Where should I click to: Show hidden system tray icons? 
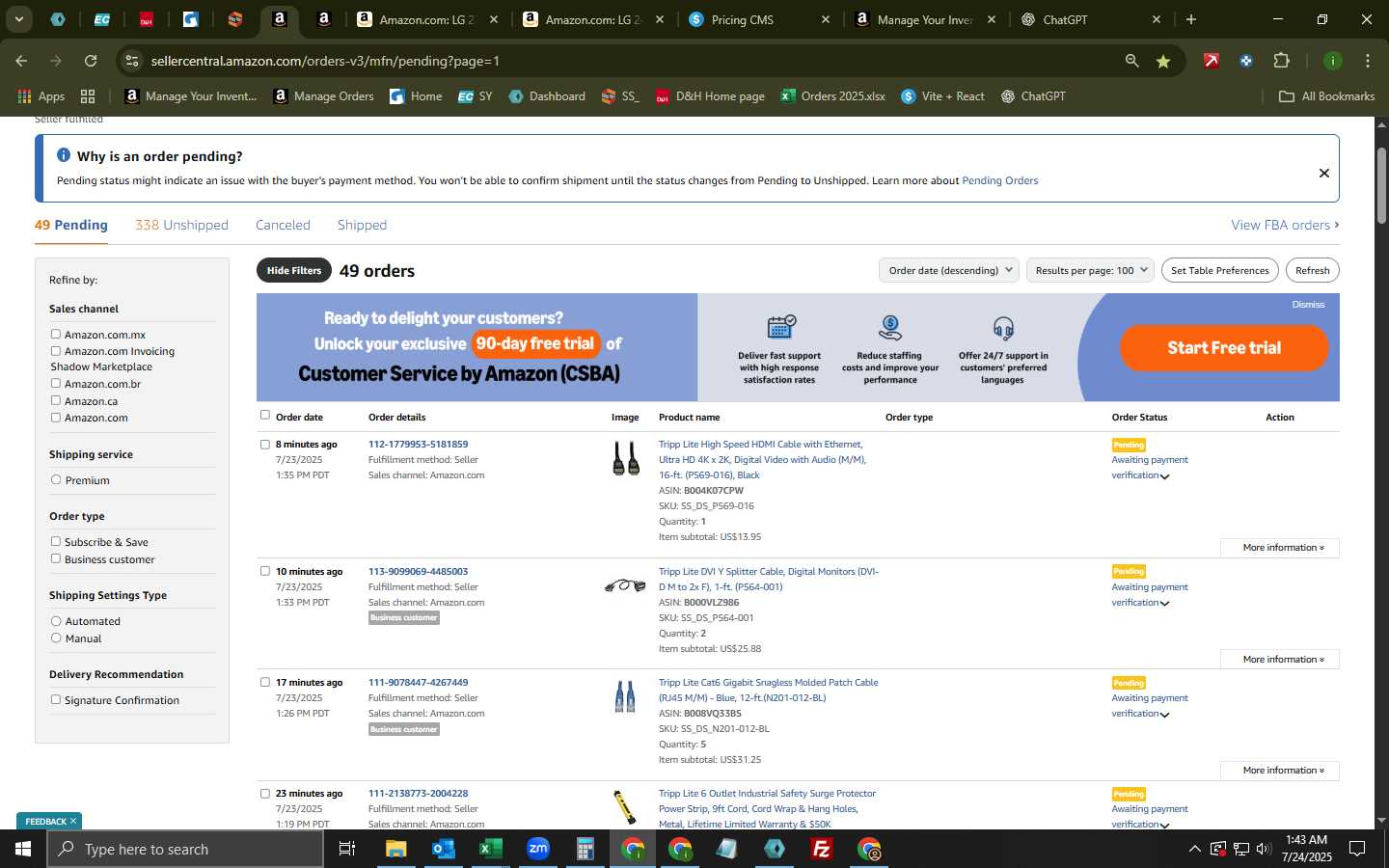[x=1194, y=849]
